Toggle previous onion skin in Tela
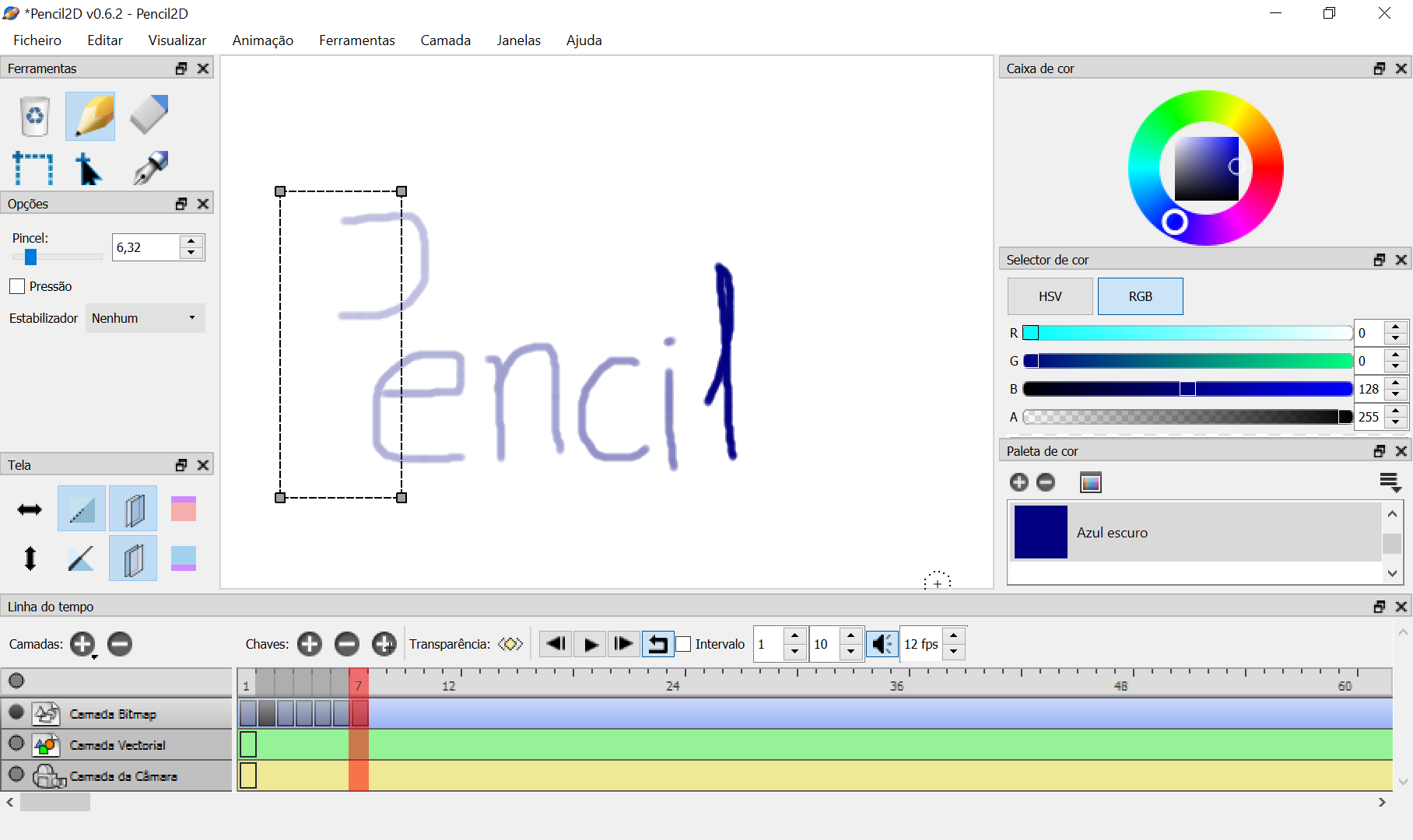 133,509
